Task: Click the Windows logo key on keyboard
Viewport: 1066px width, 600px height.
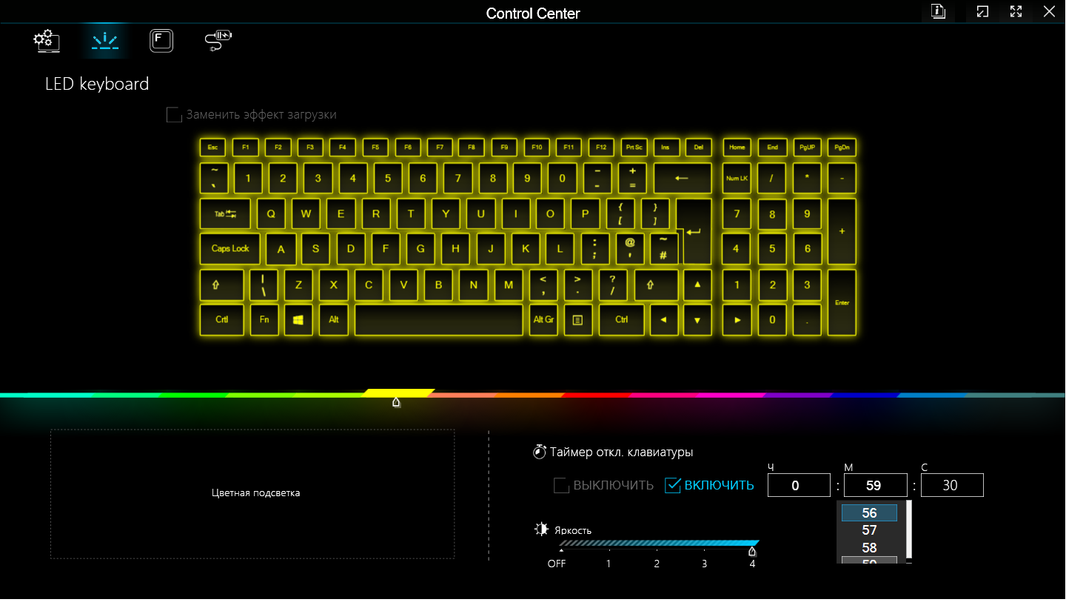Action: point(298,319)
